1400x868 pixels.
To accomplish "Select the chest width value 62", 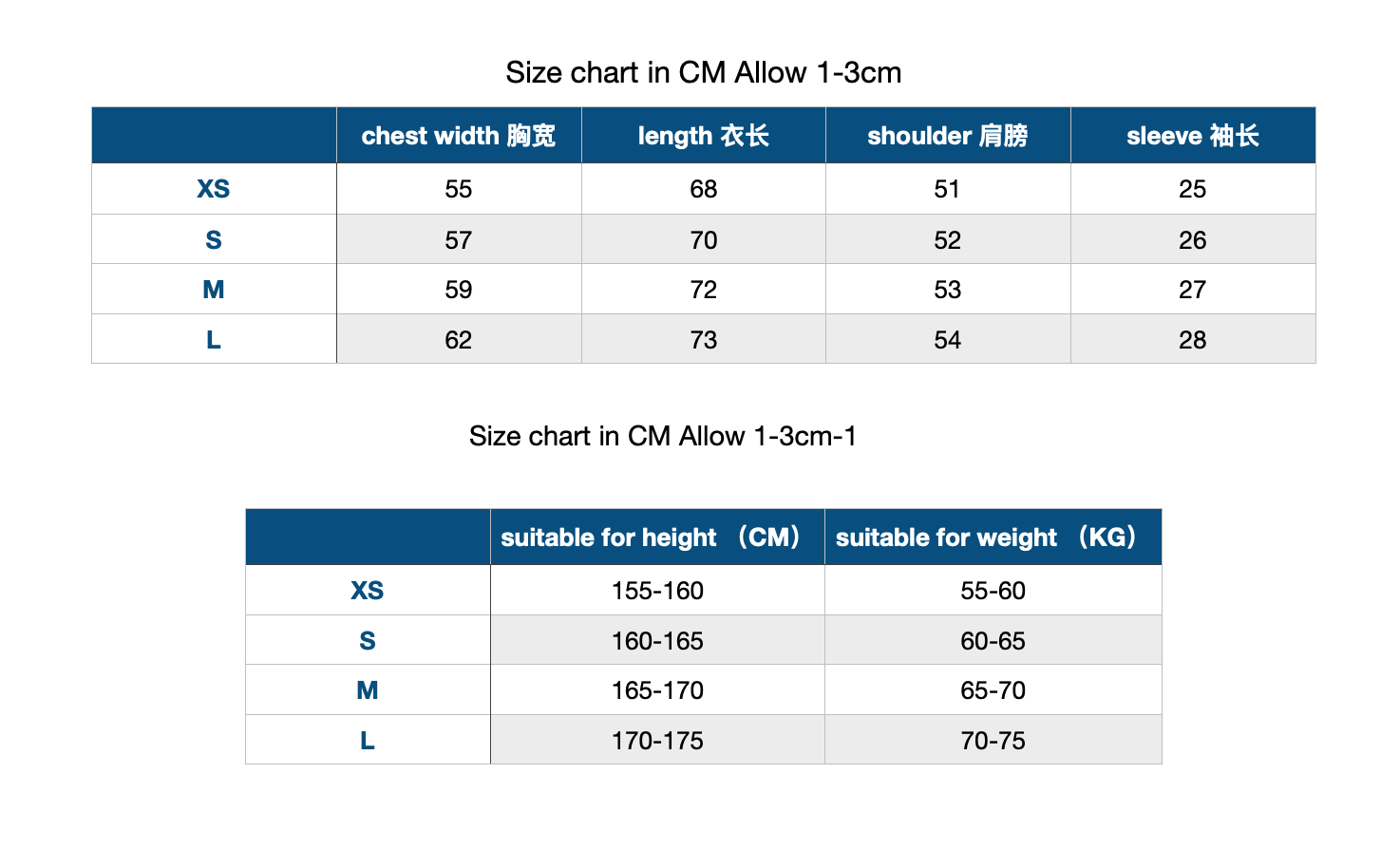I will 459,339.
